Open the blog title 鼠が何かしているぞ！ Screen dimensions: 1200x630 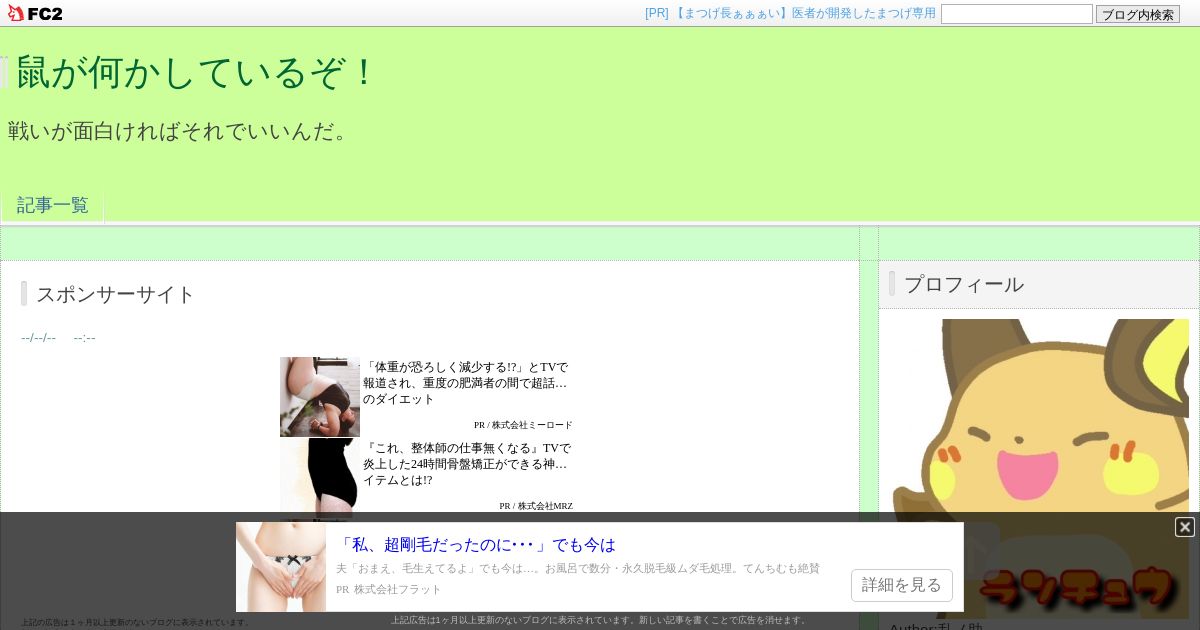[x=197, y=72]
